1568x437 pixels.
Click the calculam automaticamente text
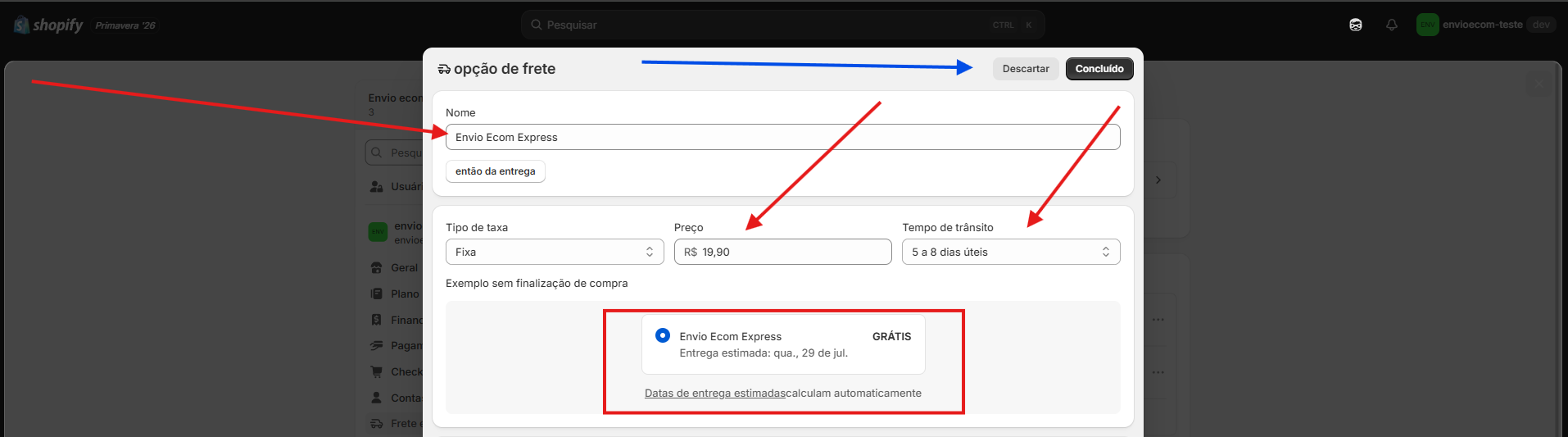[x=854, y=394]
